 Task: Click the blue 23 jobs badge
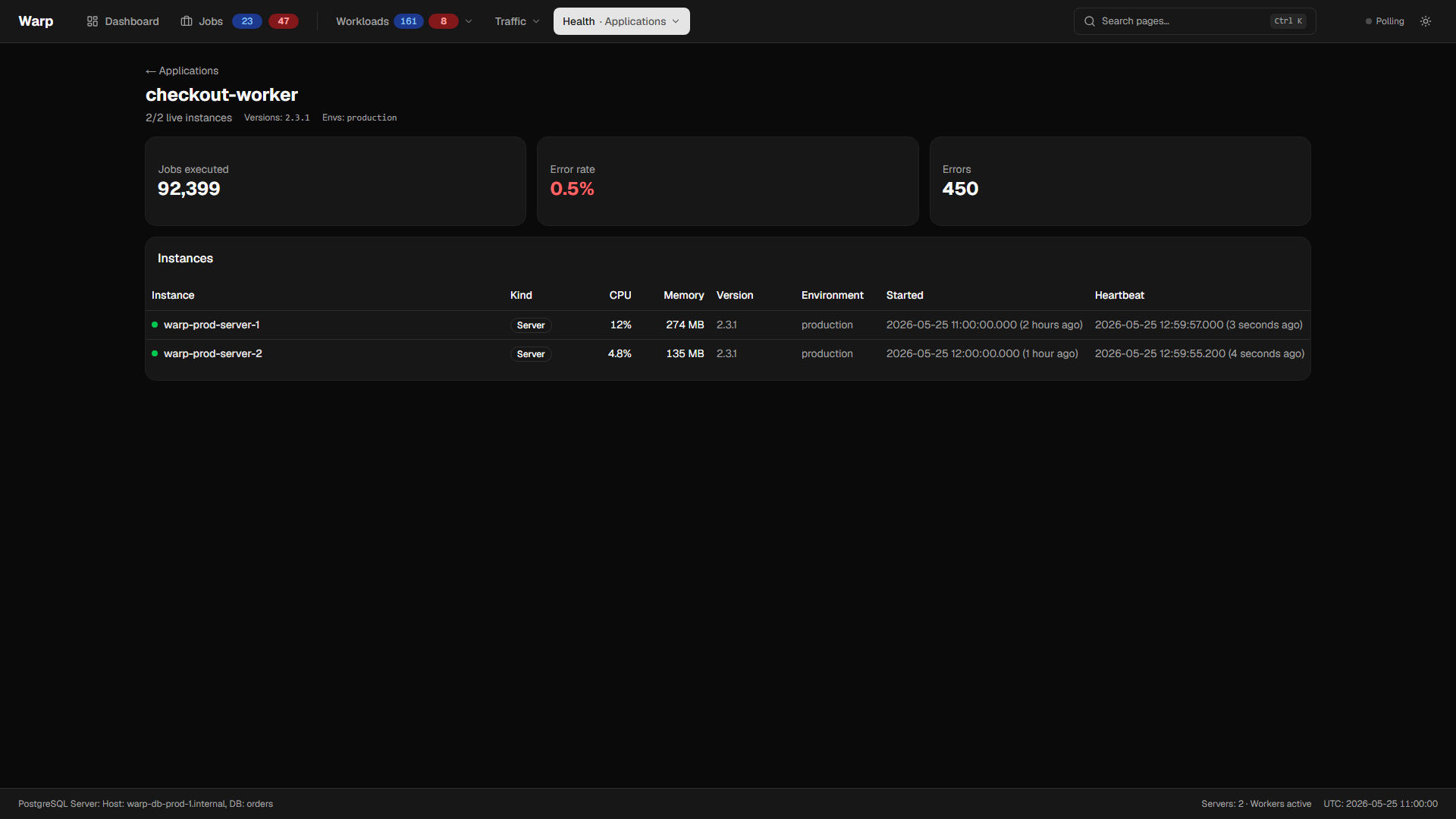pyautogui.click(x=247, y=21)
